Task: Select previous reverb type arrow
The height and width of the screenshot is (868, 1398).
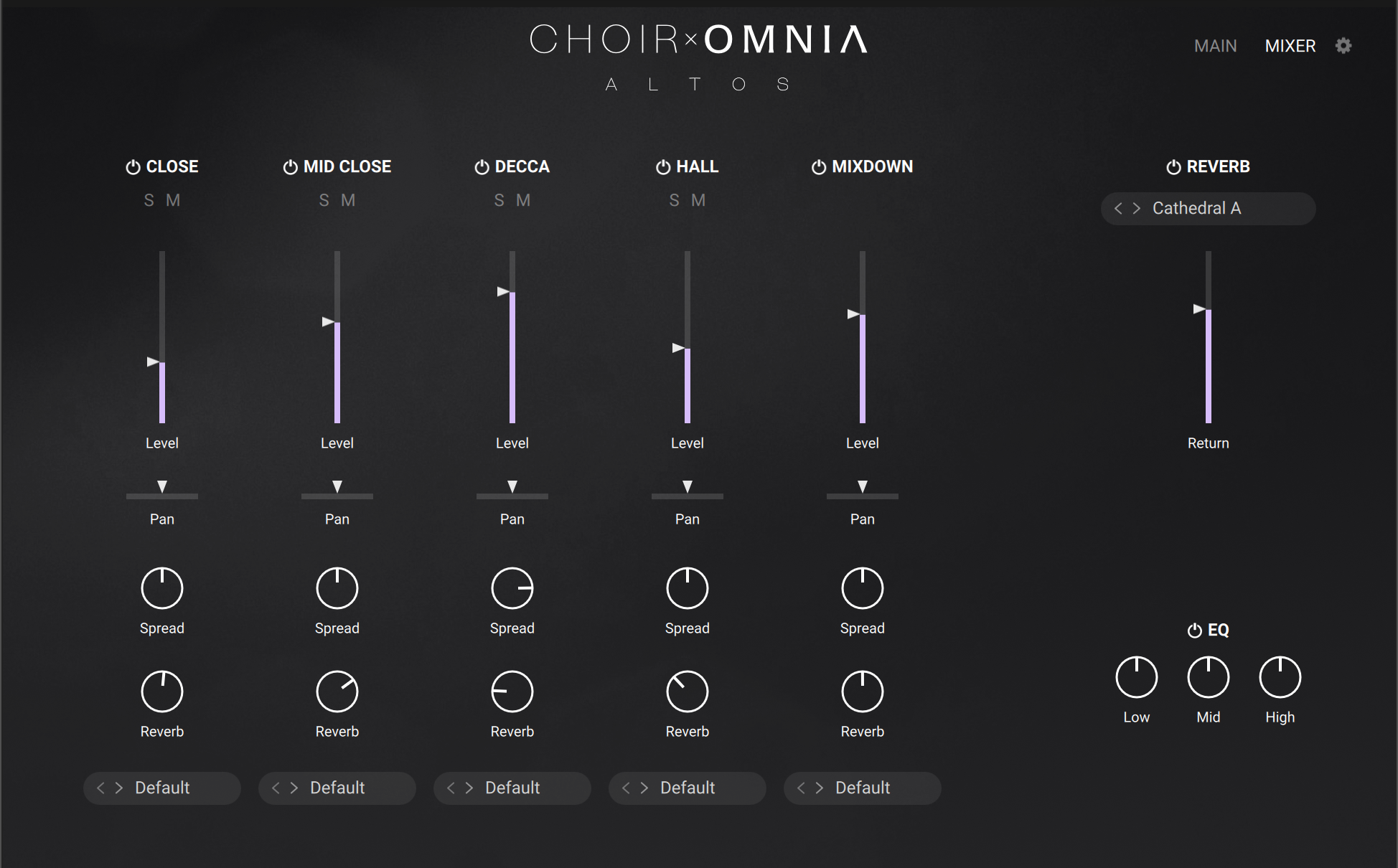Action: tap(1117, 209)
